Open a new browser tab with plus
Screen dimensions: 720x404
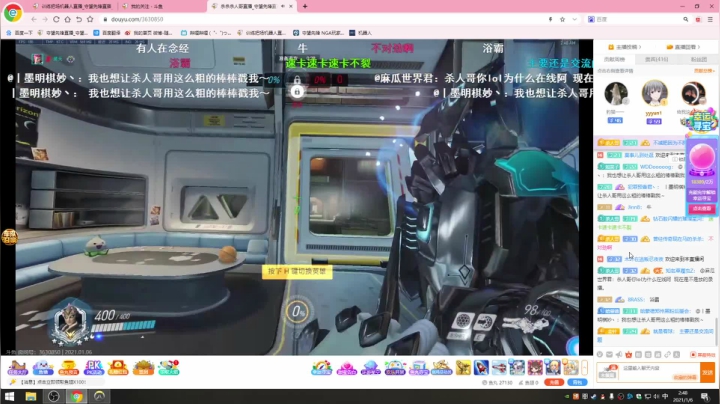pyautogui.click(x=305, y=6)
